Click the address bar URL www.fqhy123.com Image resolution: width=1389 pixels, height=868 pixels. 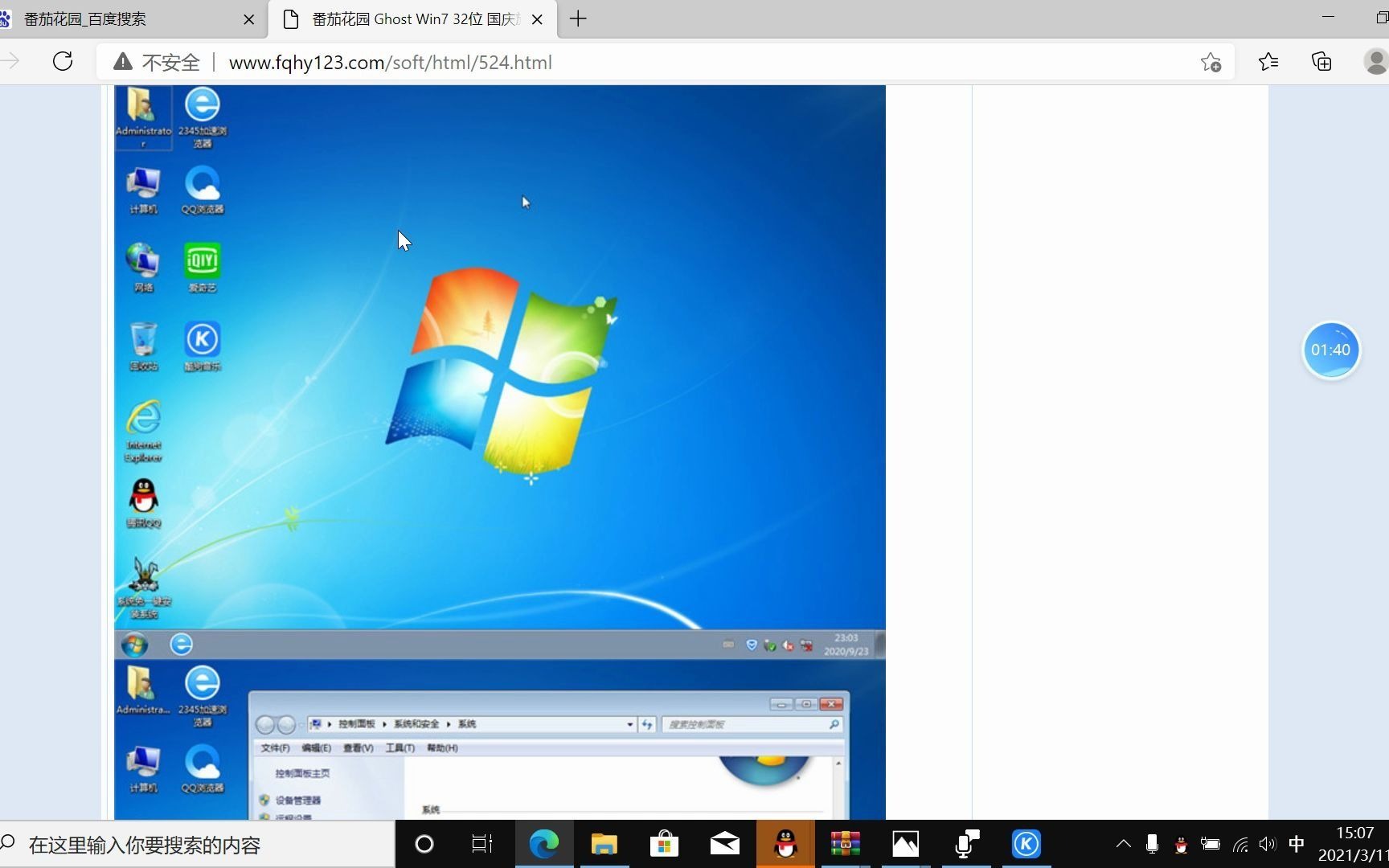tap(391, 63)
